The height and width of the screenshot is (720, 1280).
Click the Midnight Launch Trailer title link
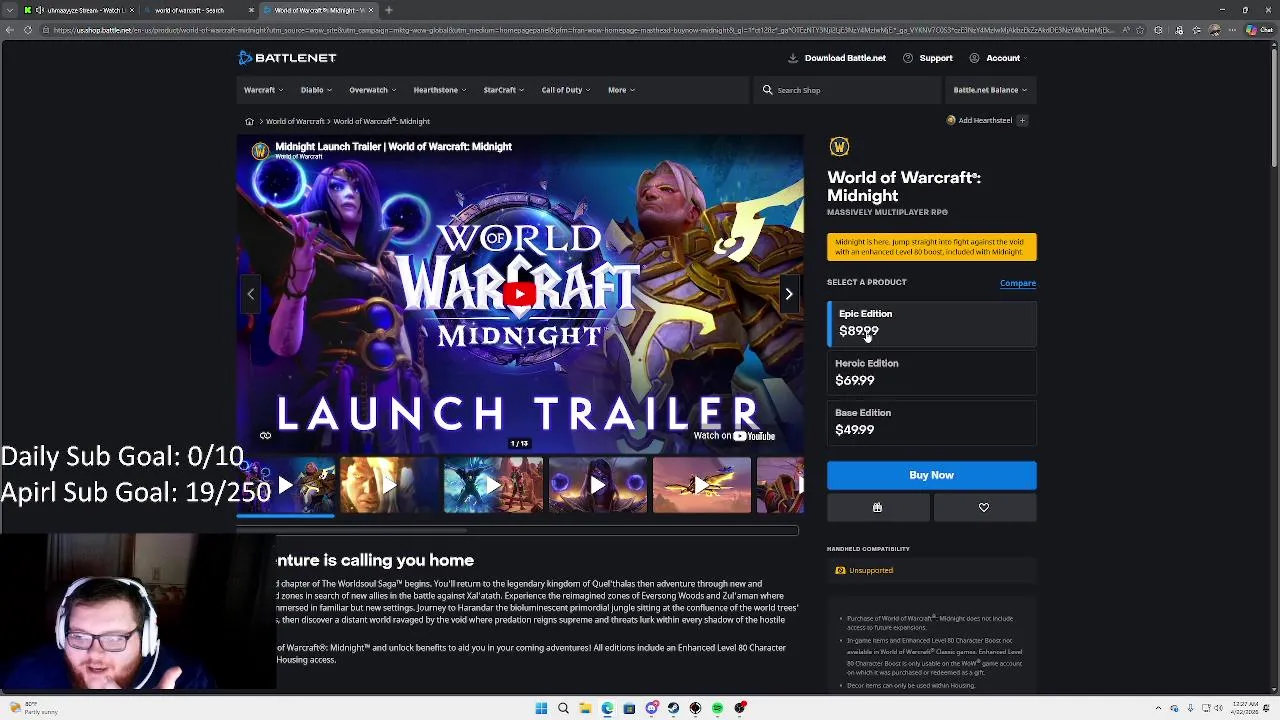[393, 146]
